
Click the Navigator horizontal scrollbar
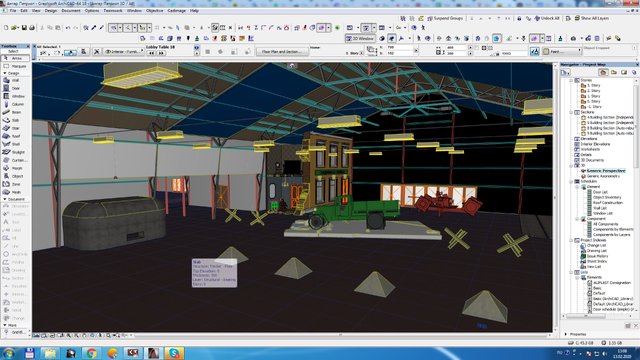[585, 316]
